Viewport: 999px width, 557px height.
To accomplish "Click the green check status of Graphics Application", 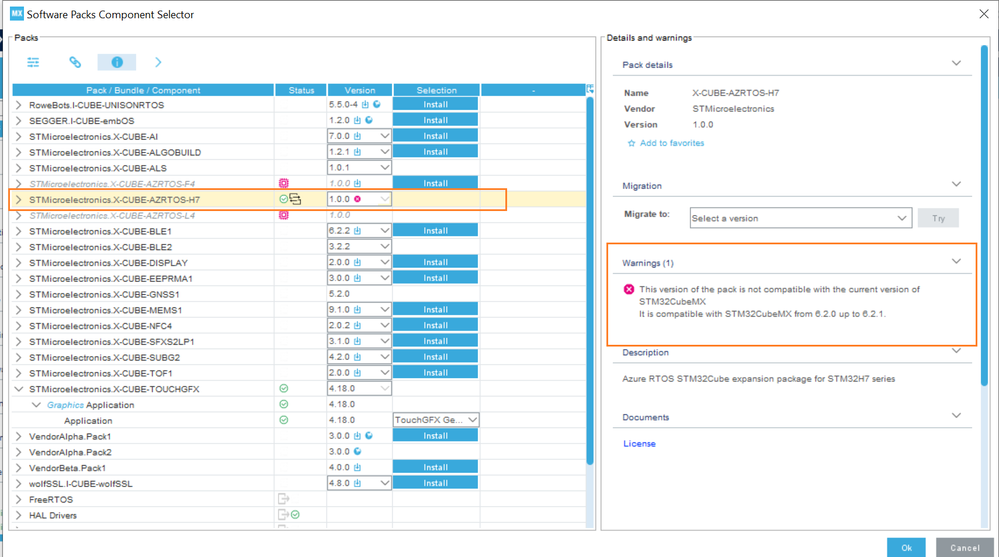I will pyautogui.click(x=284, y=404).
